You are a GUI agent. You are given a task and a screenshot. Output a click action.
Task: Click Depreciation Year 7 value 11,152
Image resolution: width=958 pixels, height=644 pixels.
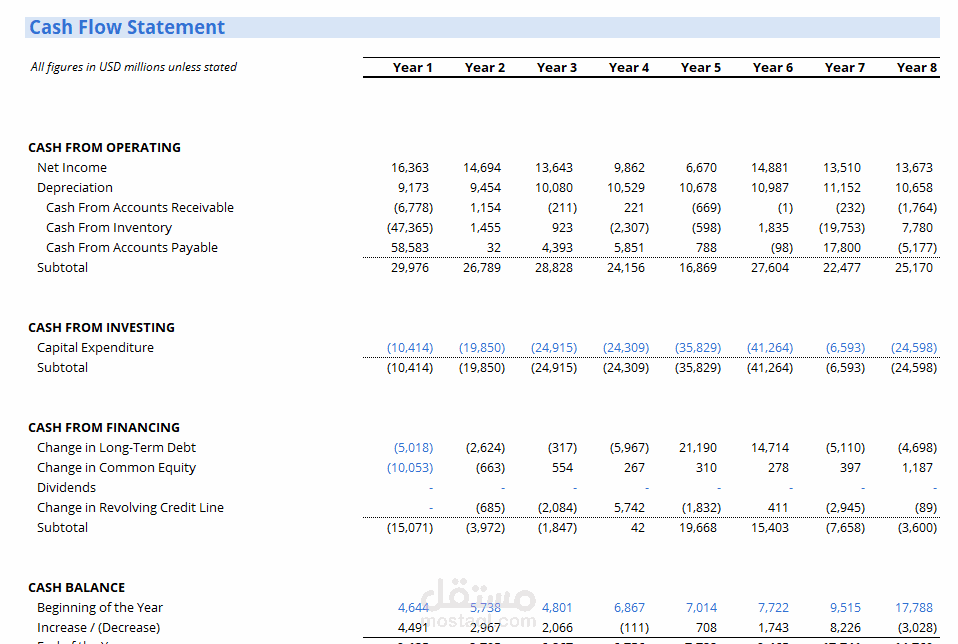(842, 188)
